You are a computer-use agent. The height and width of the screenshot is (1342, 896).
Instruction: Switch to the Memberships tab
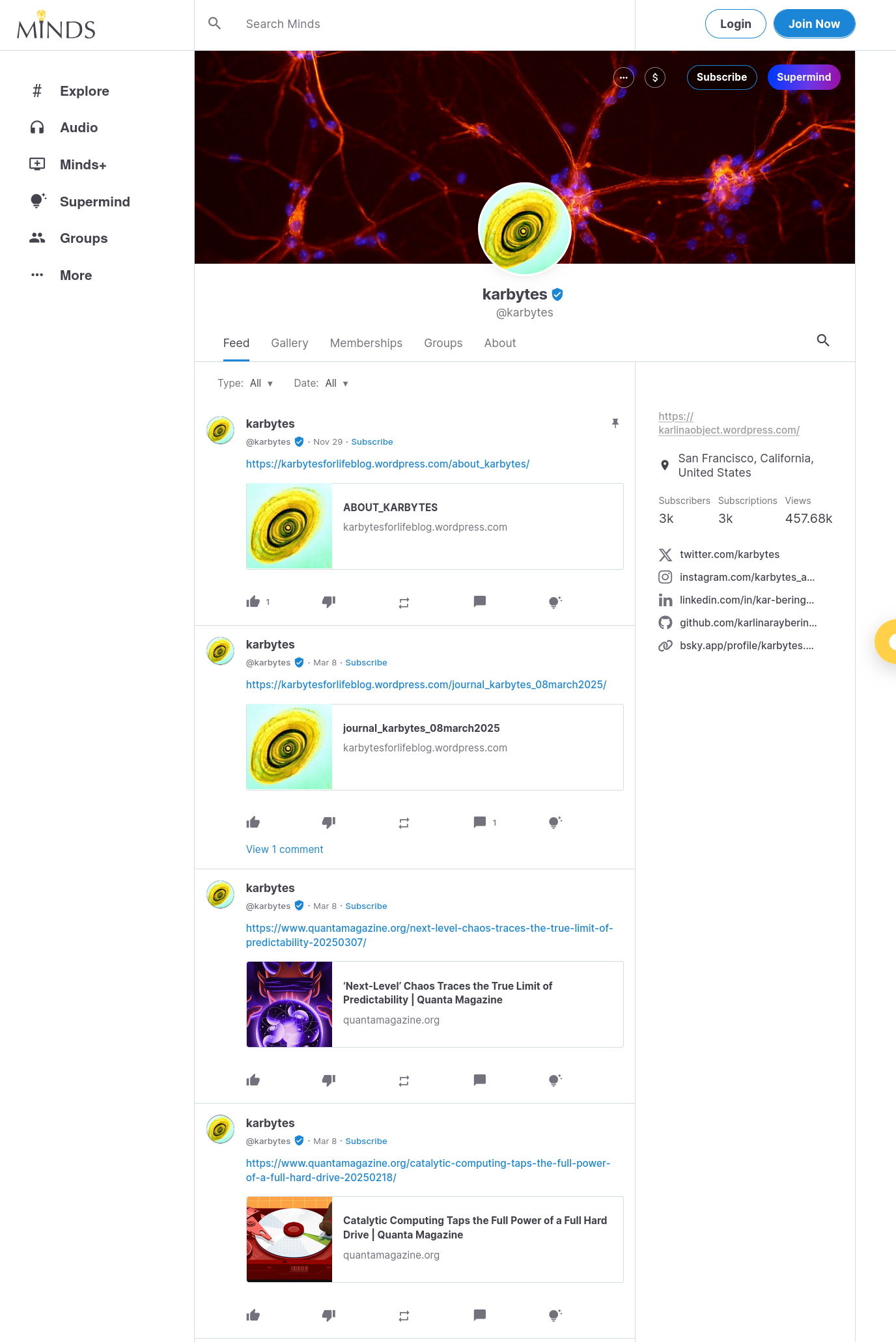click(366, 343)
